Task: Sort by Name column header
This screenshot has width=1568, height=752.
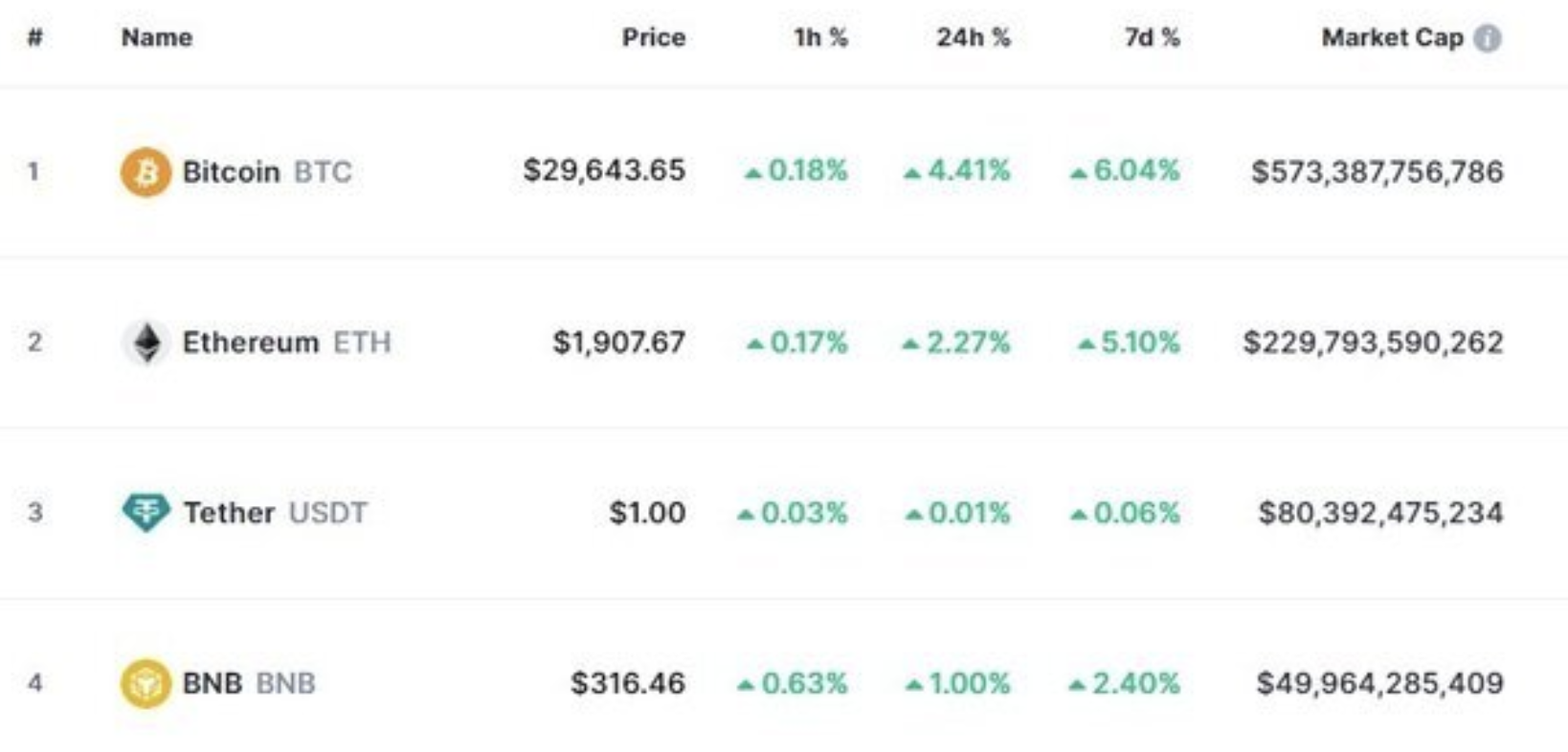Action: pyautogui.click(x=157, y=37)
